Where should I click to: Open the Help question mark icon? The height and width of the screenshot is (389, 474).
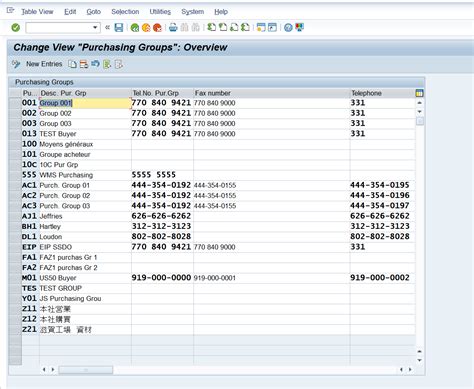coord(288,28)
